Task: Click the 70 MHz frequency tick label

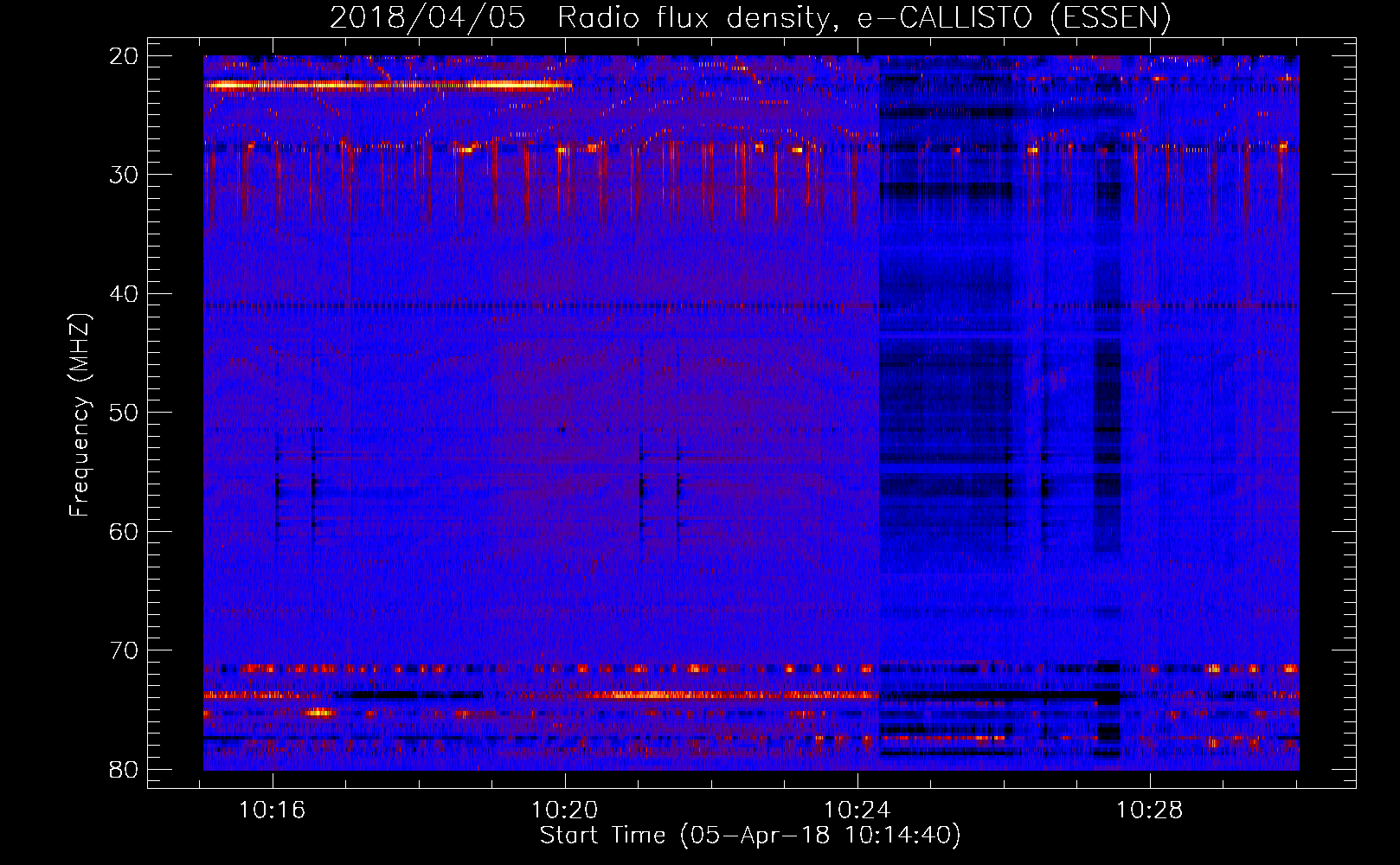Action: click(124, 650)
